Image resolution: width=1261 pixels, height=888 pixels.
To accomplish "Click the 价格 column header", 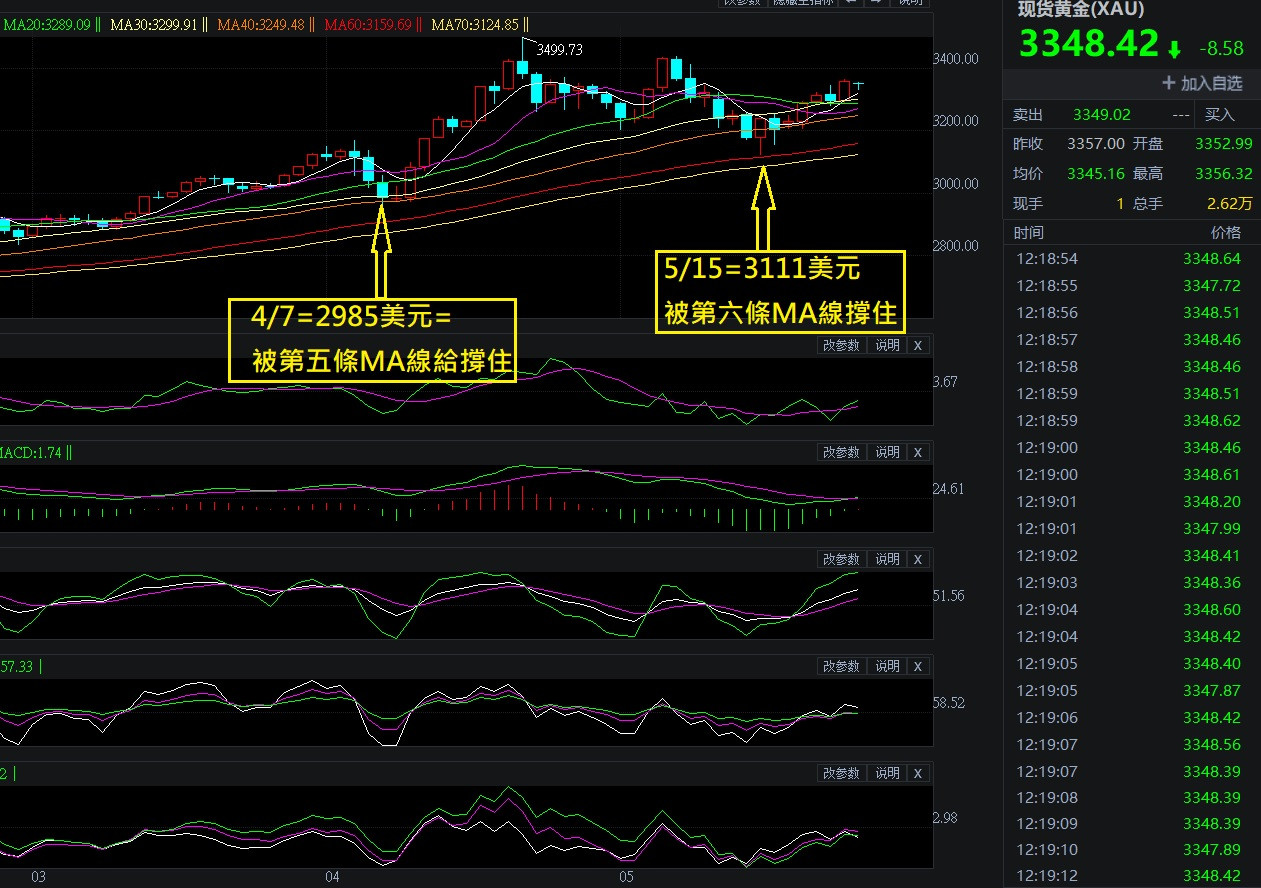I will click(x=1225, y=232).
